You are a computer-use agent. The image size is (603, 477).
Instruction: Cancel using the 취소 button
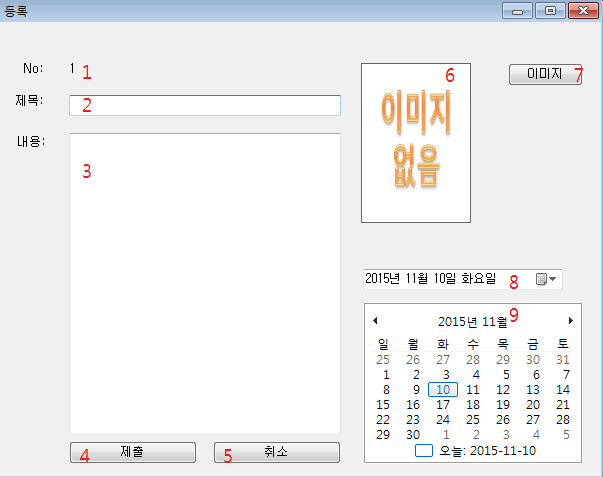pos(277,452)
